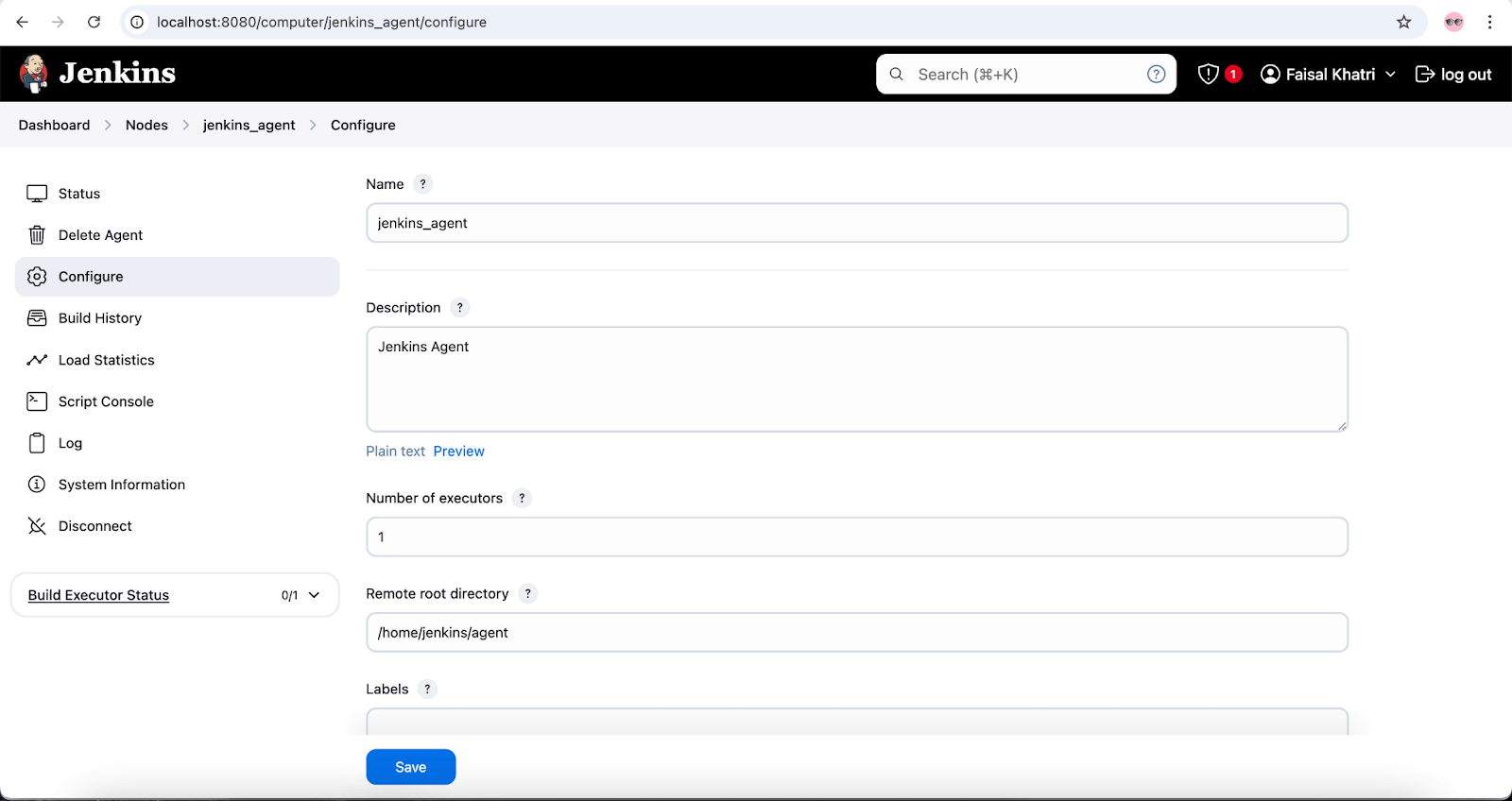1512x801 pixels.
Task: Select Disconnect in the sidebar
Action: (x=177, y=526)
